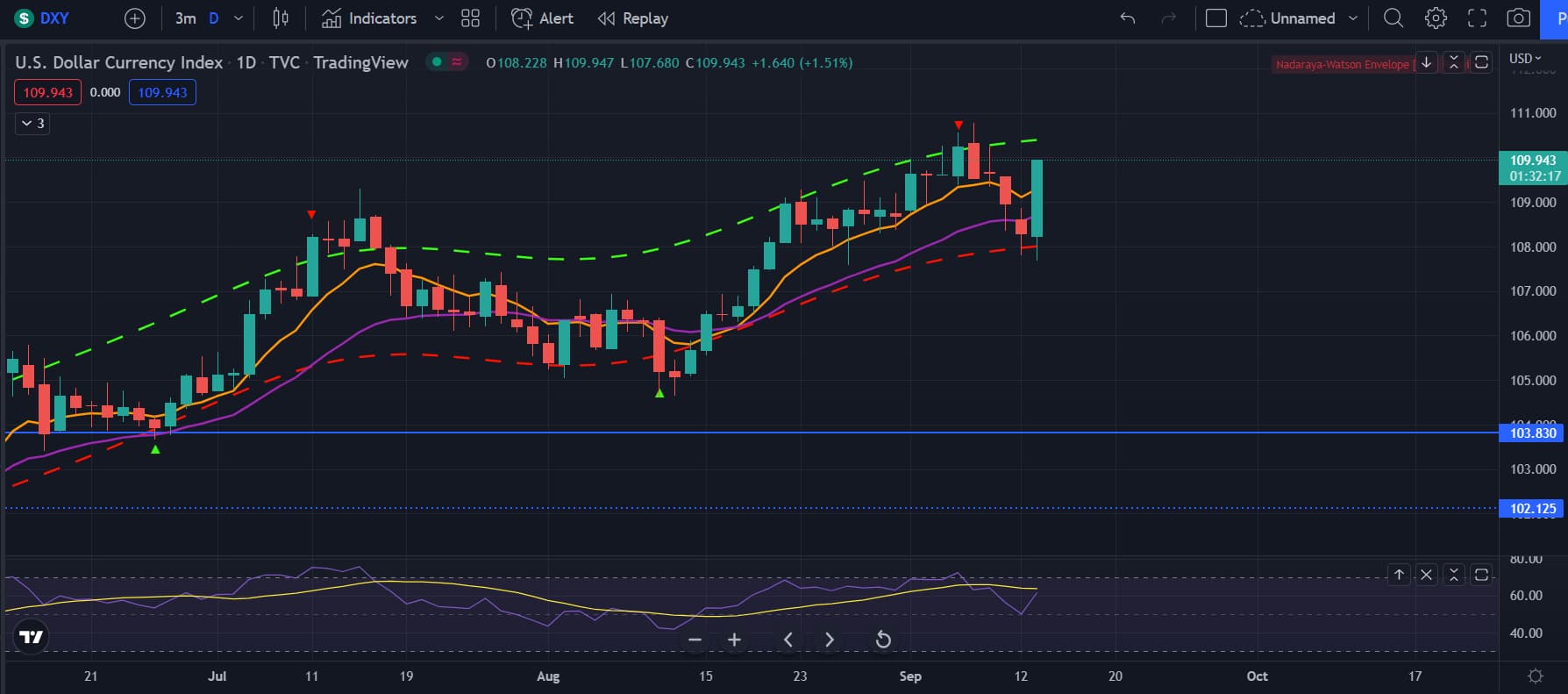Click the Aug label on the time axis

click(548, 676)
